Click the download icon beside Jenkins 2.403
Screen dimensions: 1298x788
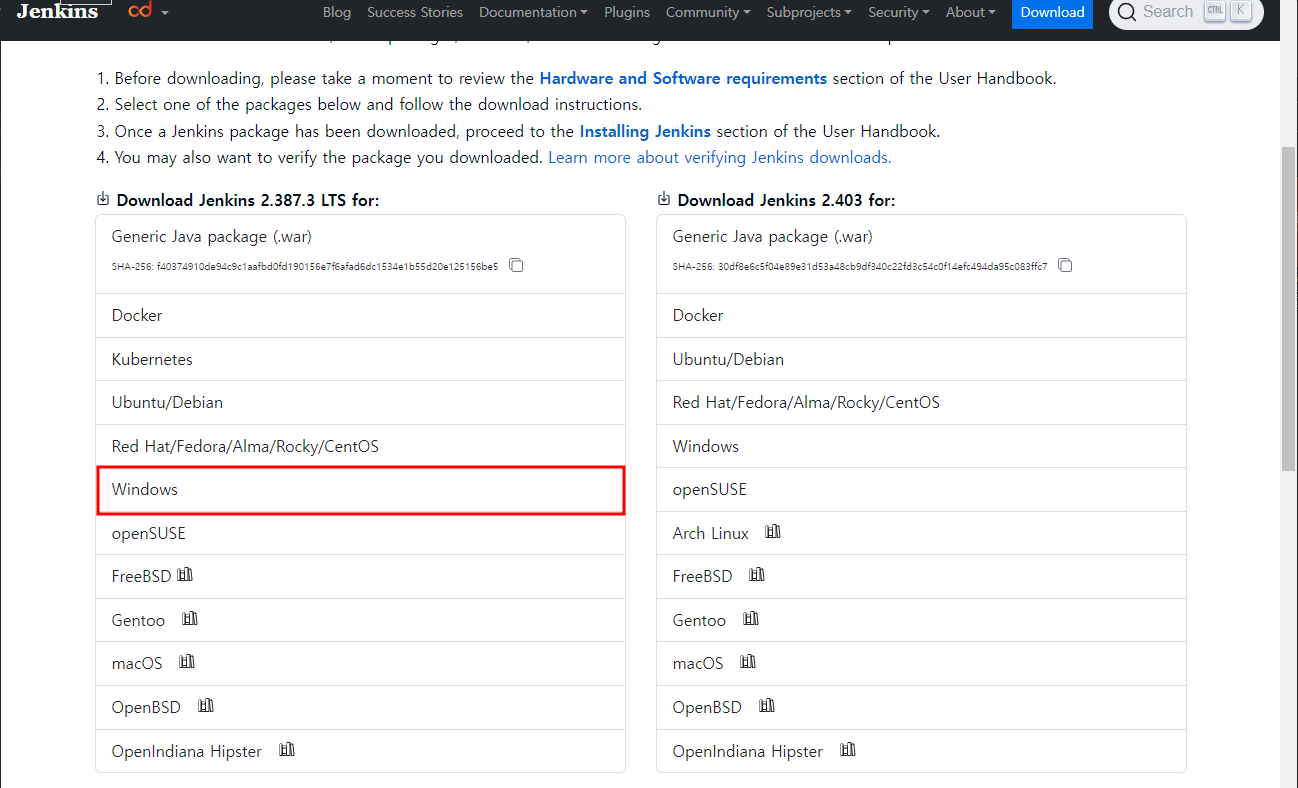tap(664, 200)
